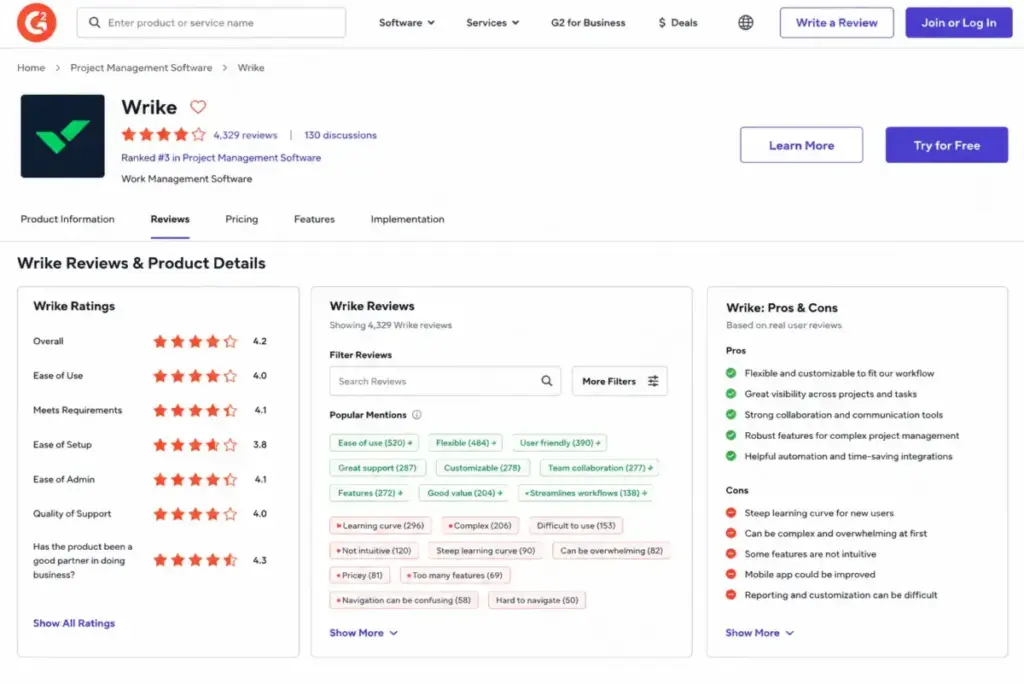Select the Learning curve (296) tag
1024x684 pixels.
click(379, 526)
